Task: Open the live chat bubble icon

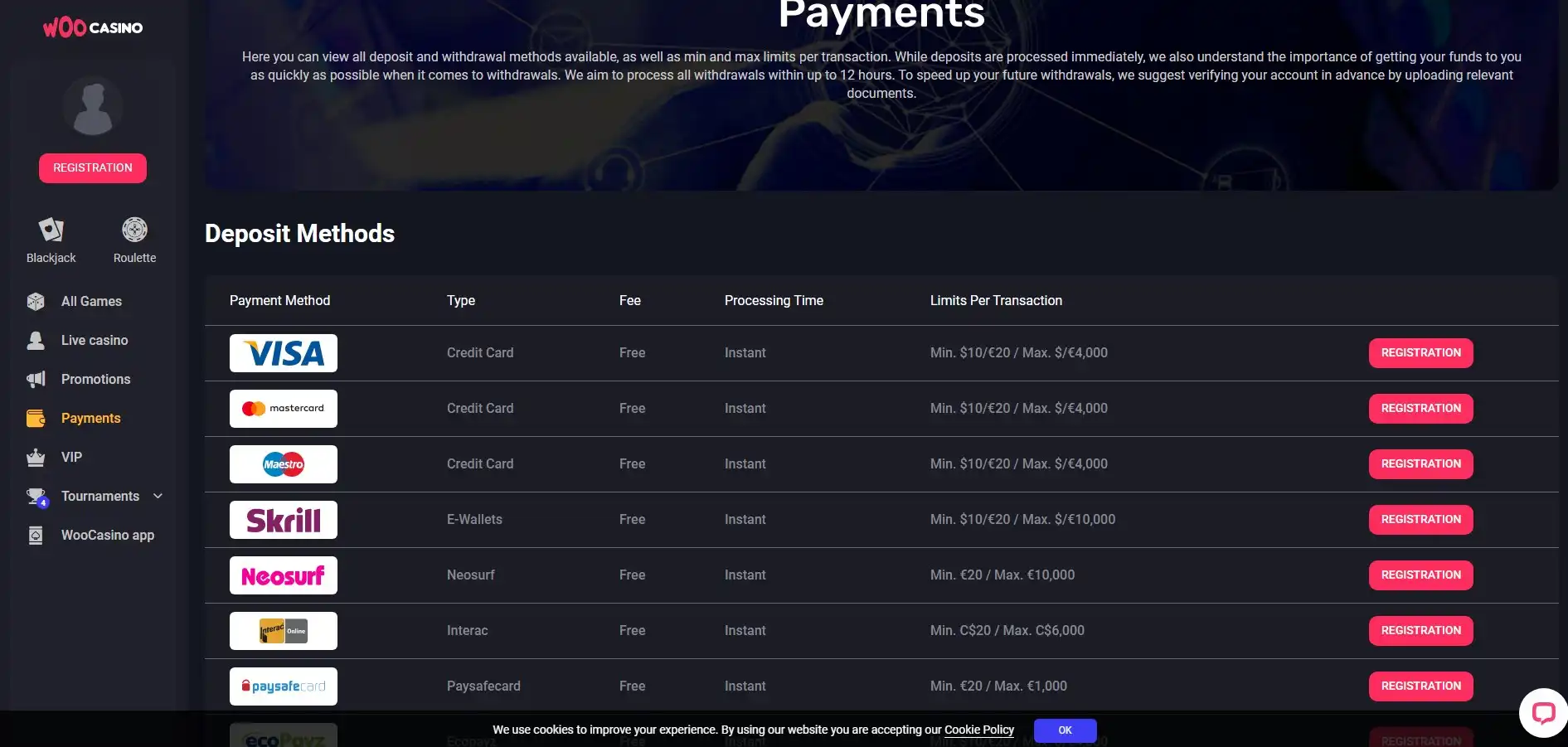Action: click(x=1542, y=713)
